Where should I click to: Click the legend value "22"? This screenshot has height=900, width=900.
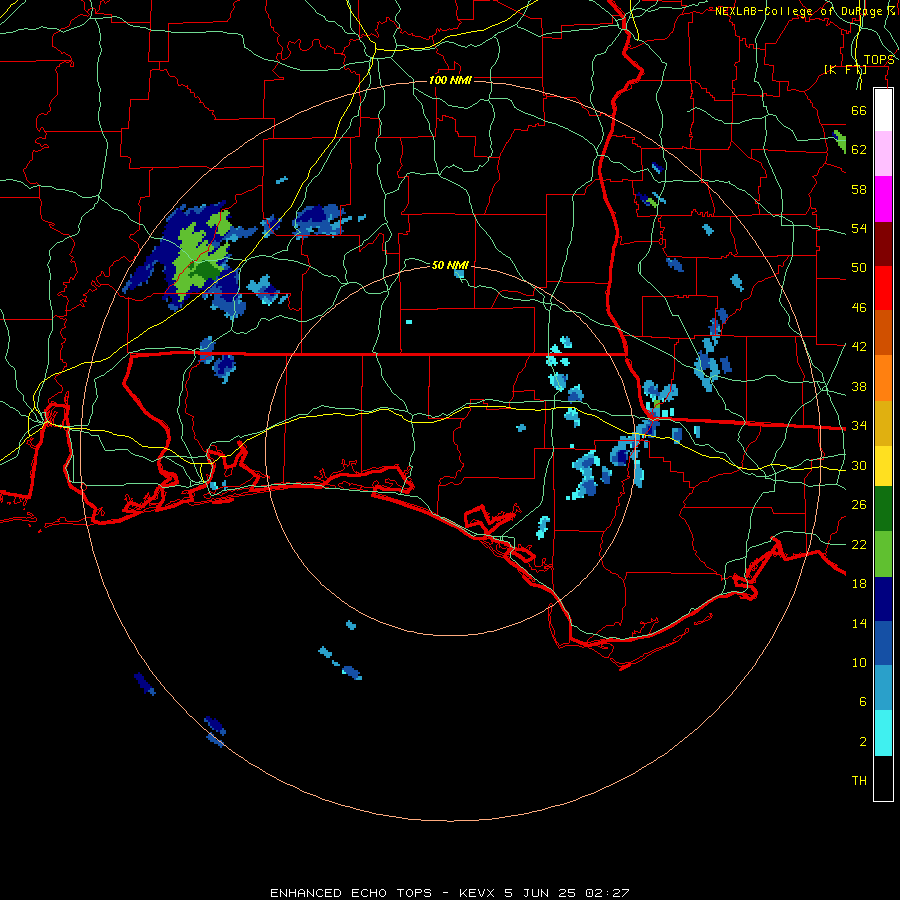point(859,544)
